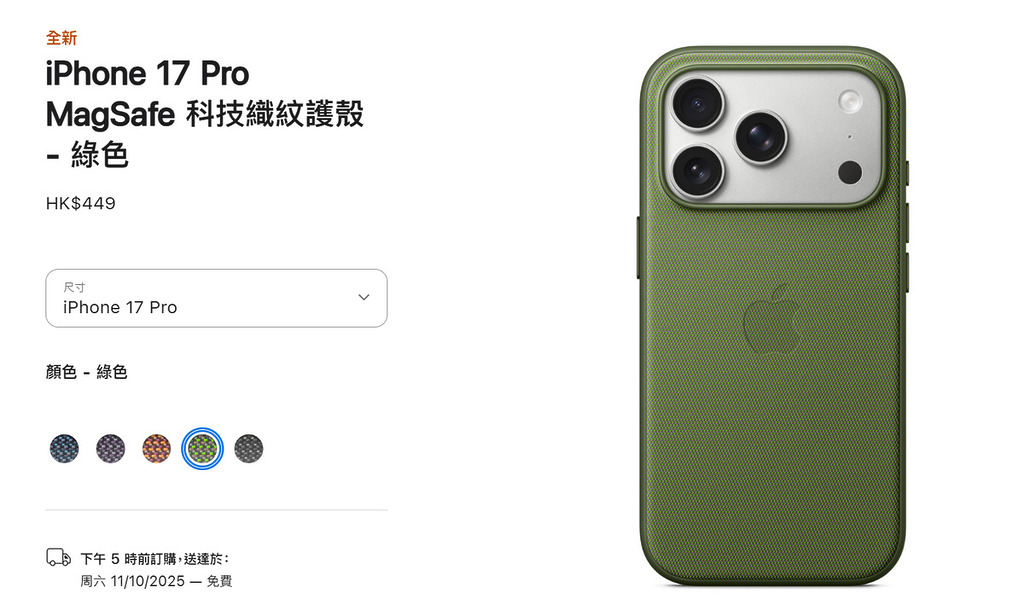Click the flash on the camera plateau
This screenshot has width=1024, height=599.
pos(850,101)
